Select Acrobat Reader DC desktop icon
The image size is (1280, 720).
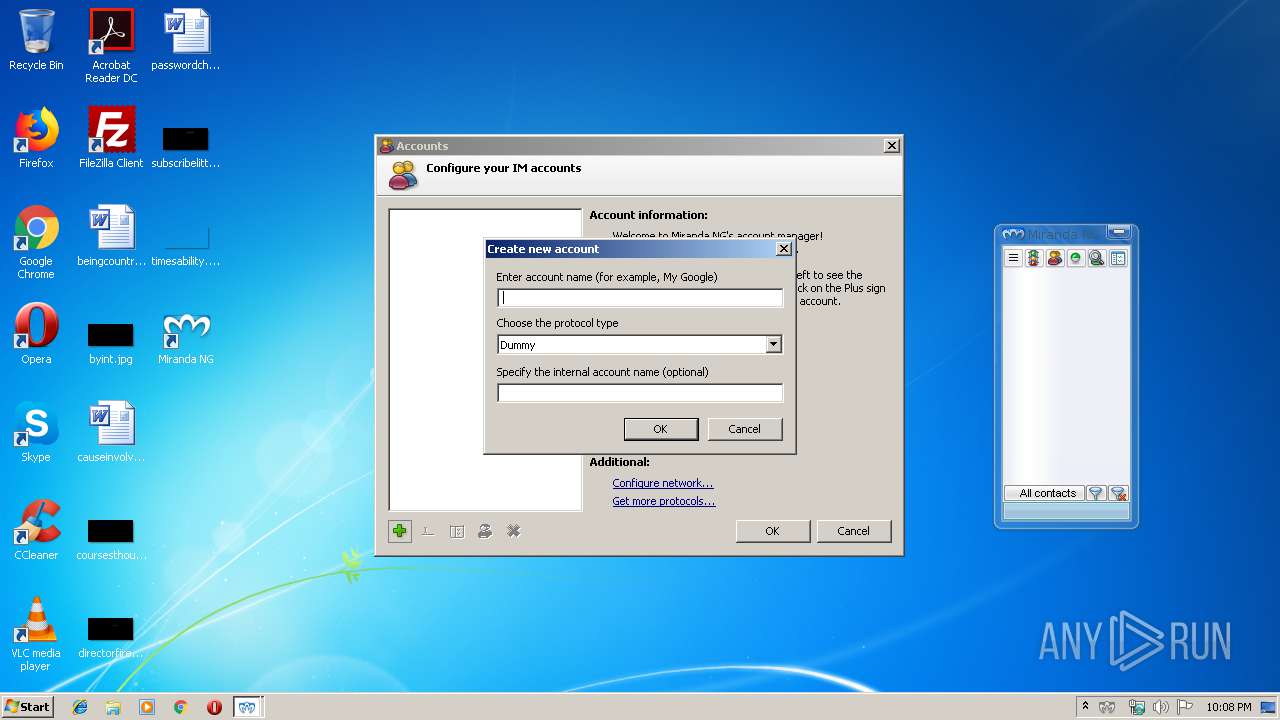111,46
